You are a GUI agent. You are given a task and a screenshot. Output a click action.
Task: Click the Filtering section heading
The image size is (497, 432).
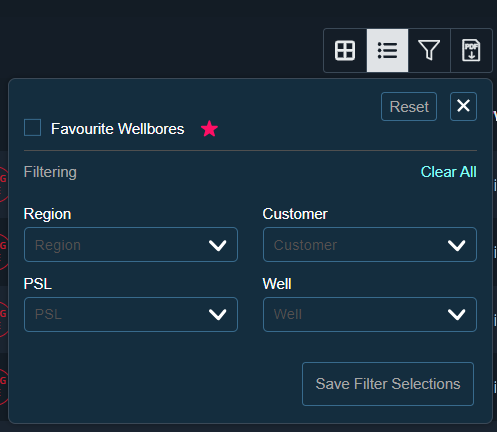(50, 172)
